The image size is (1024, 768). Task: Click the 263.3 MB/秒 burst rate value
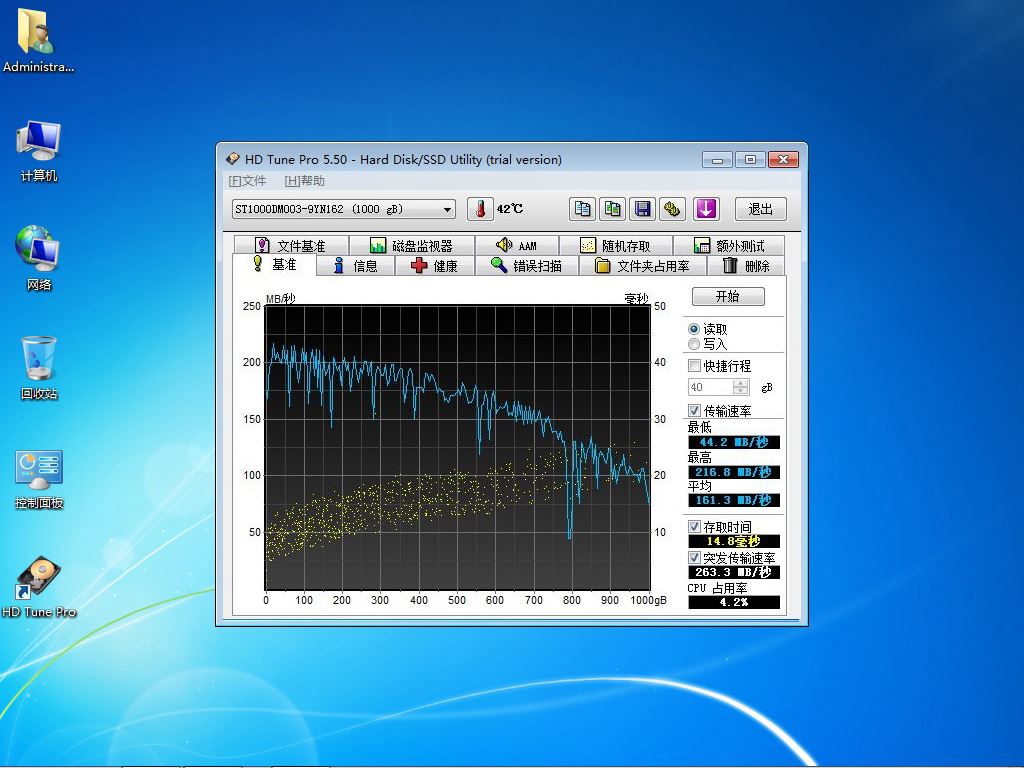[733, 572]
